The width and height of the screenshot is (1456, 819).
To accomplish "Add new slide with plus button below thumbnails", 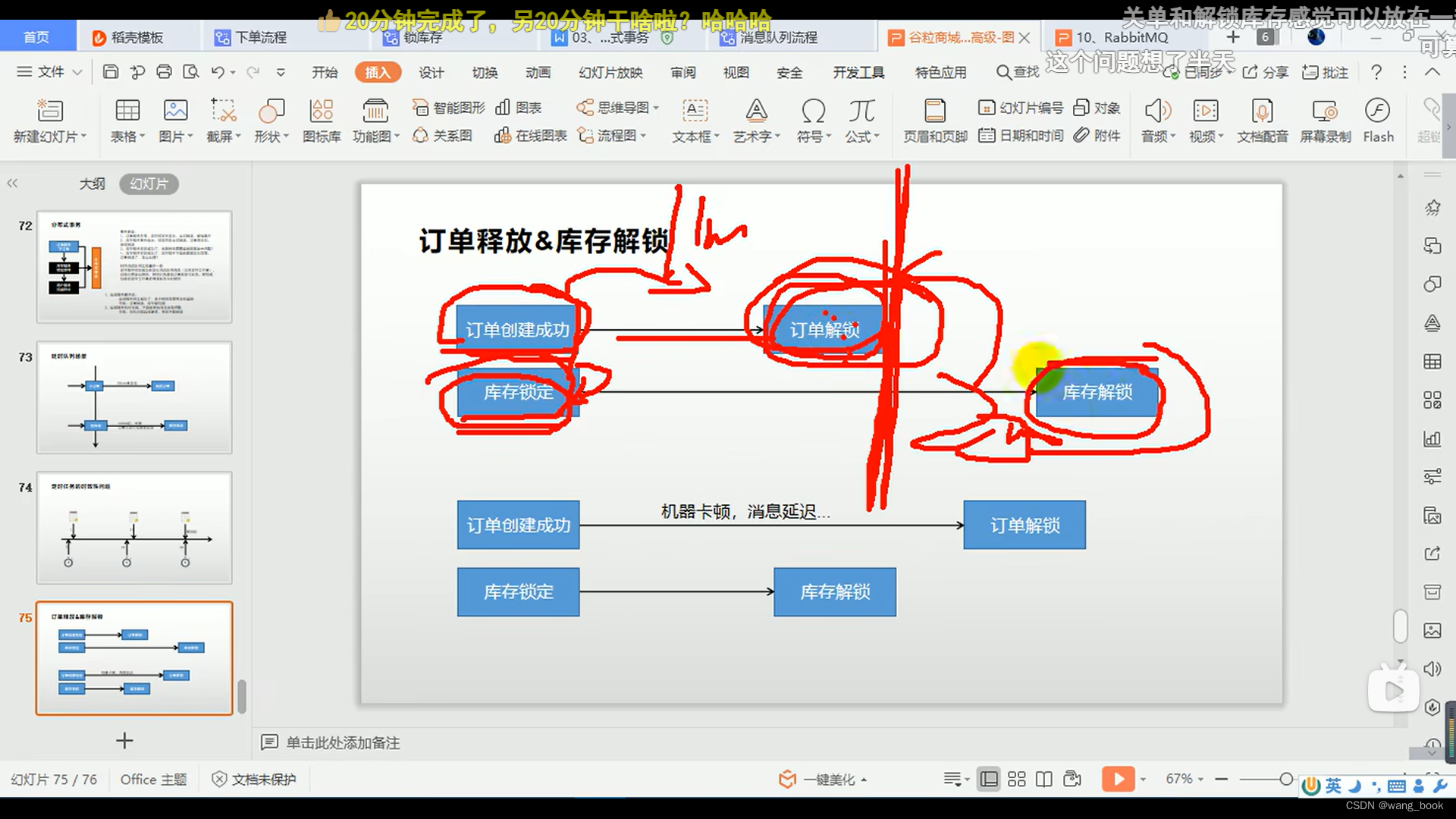I will (124, 740).
